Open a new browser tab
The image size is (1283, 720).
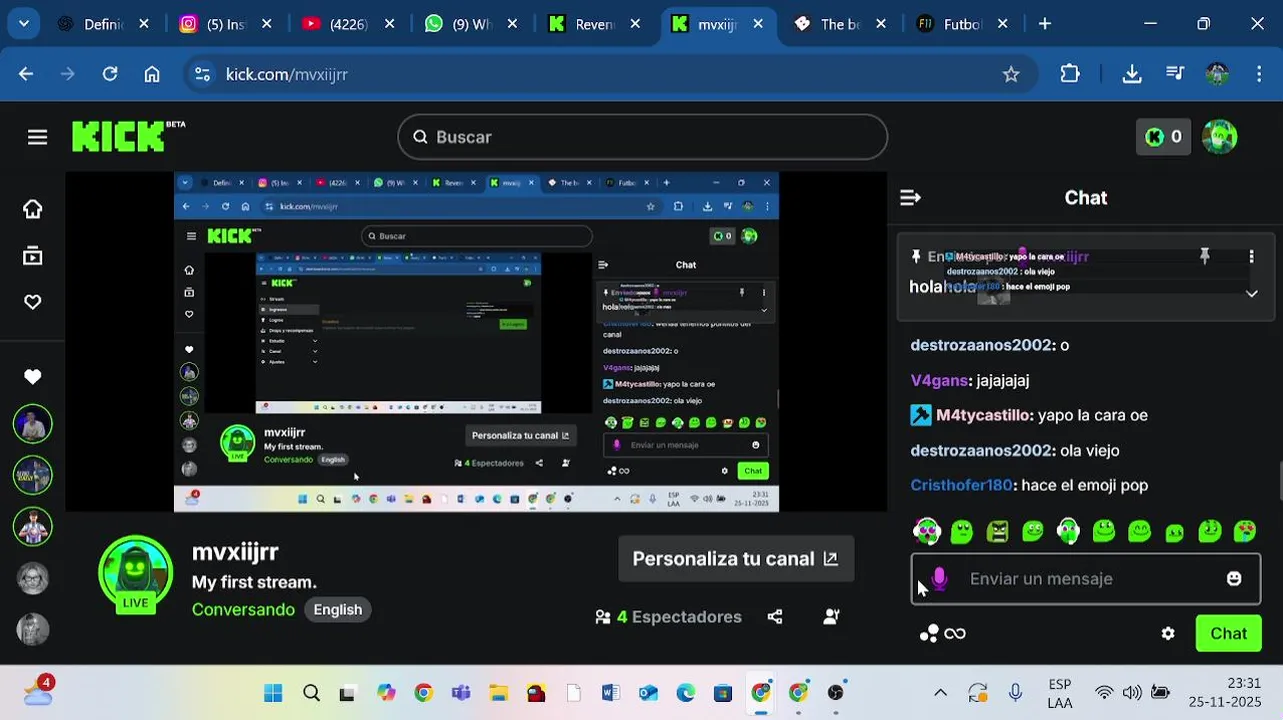[x=1045, y=24]
